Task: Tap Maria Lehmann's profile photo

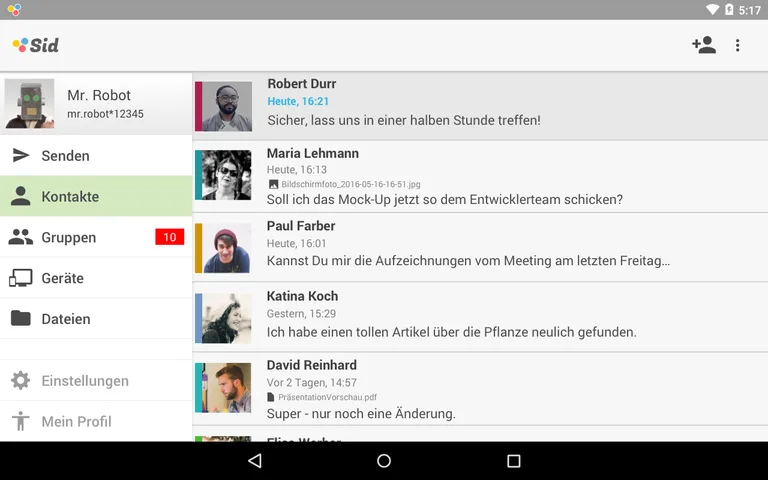Action: pos(226,175)
